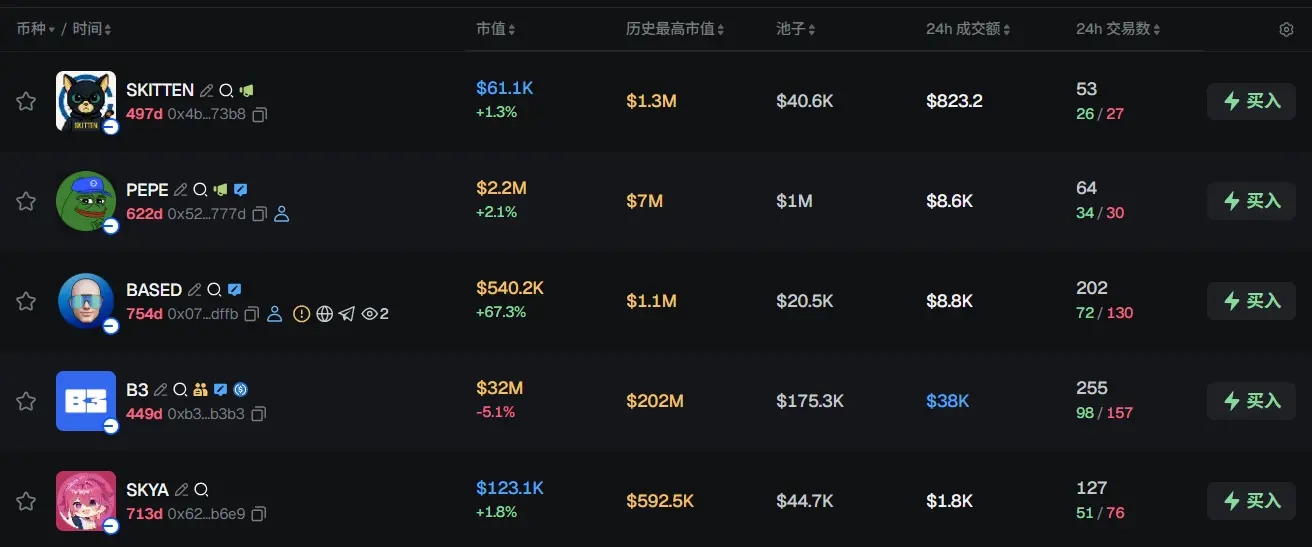
Task: Copy the SKITTEN contract address
Action: (x=259, y=115)
